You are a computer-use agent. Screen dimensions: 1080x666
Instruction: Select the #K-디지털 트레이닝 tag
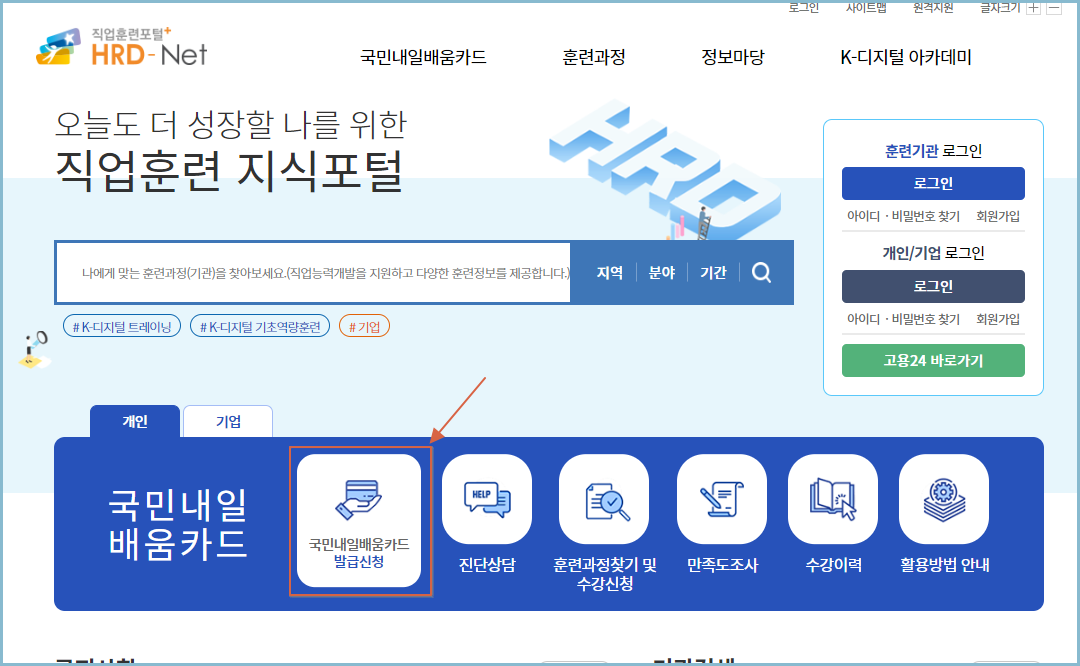click(121, 325)
